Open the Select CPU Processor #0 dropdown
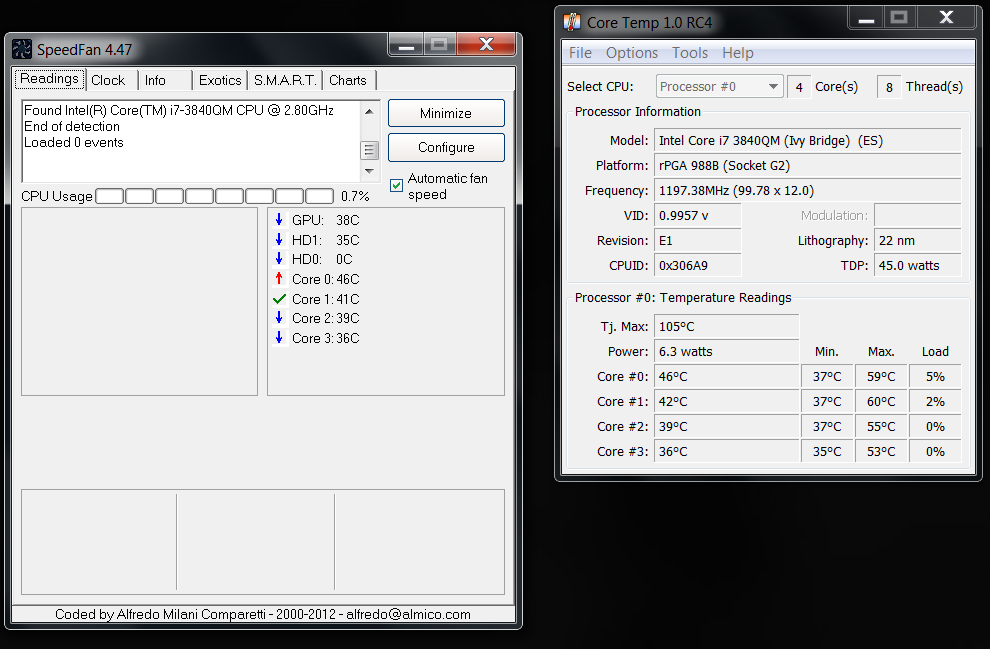The width and height of the screenshot is (990, 649). tap(720, 86)
